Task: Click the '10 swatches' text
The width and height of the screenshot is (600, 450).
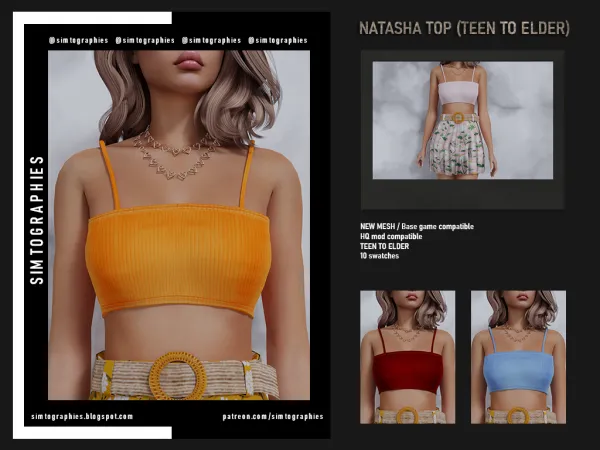Action: (x=380, y=256)
